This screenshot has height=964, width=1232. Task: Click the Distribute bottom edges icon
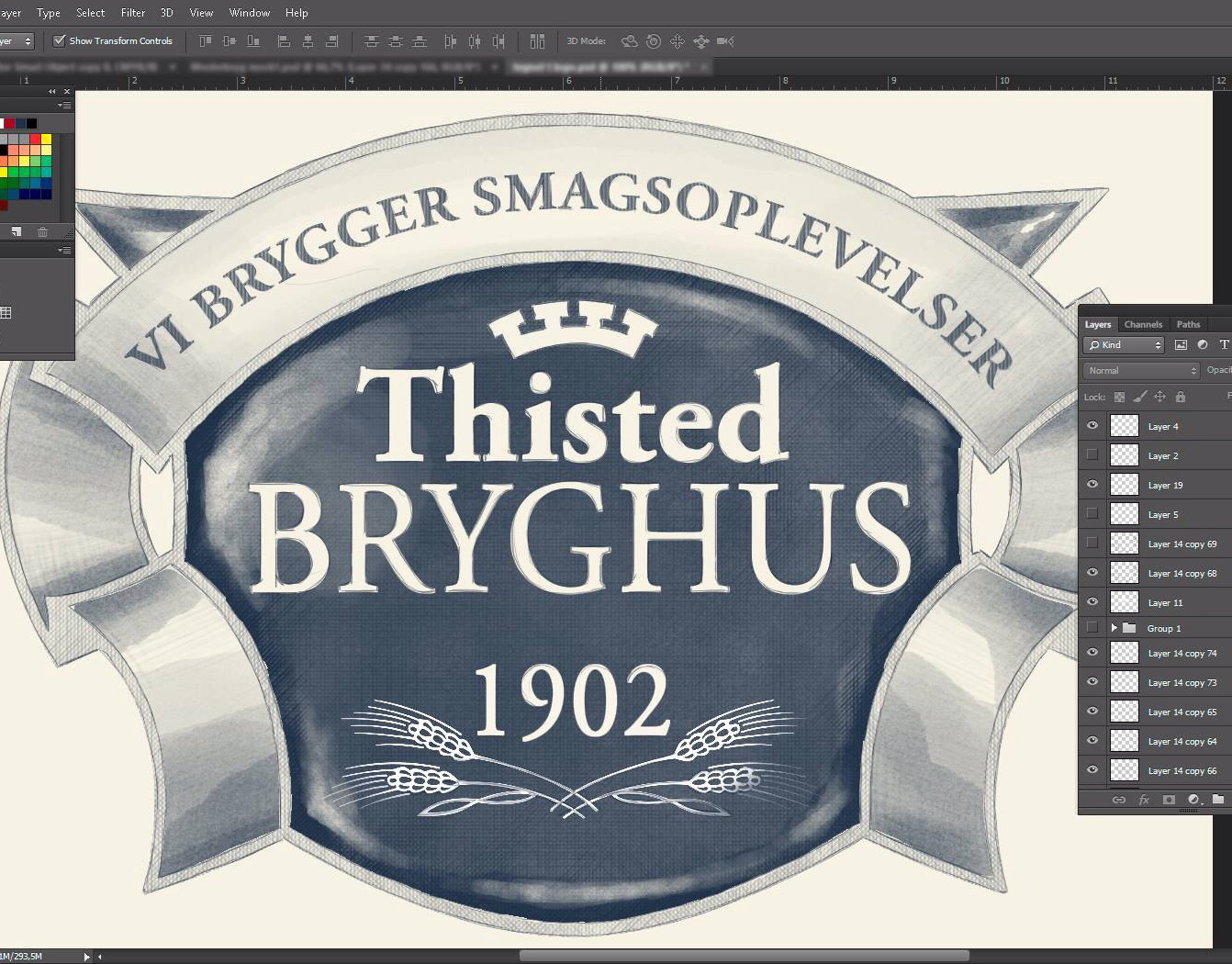(x=419, y=41)
